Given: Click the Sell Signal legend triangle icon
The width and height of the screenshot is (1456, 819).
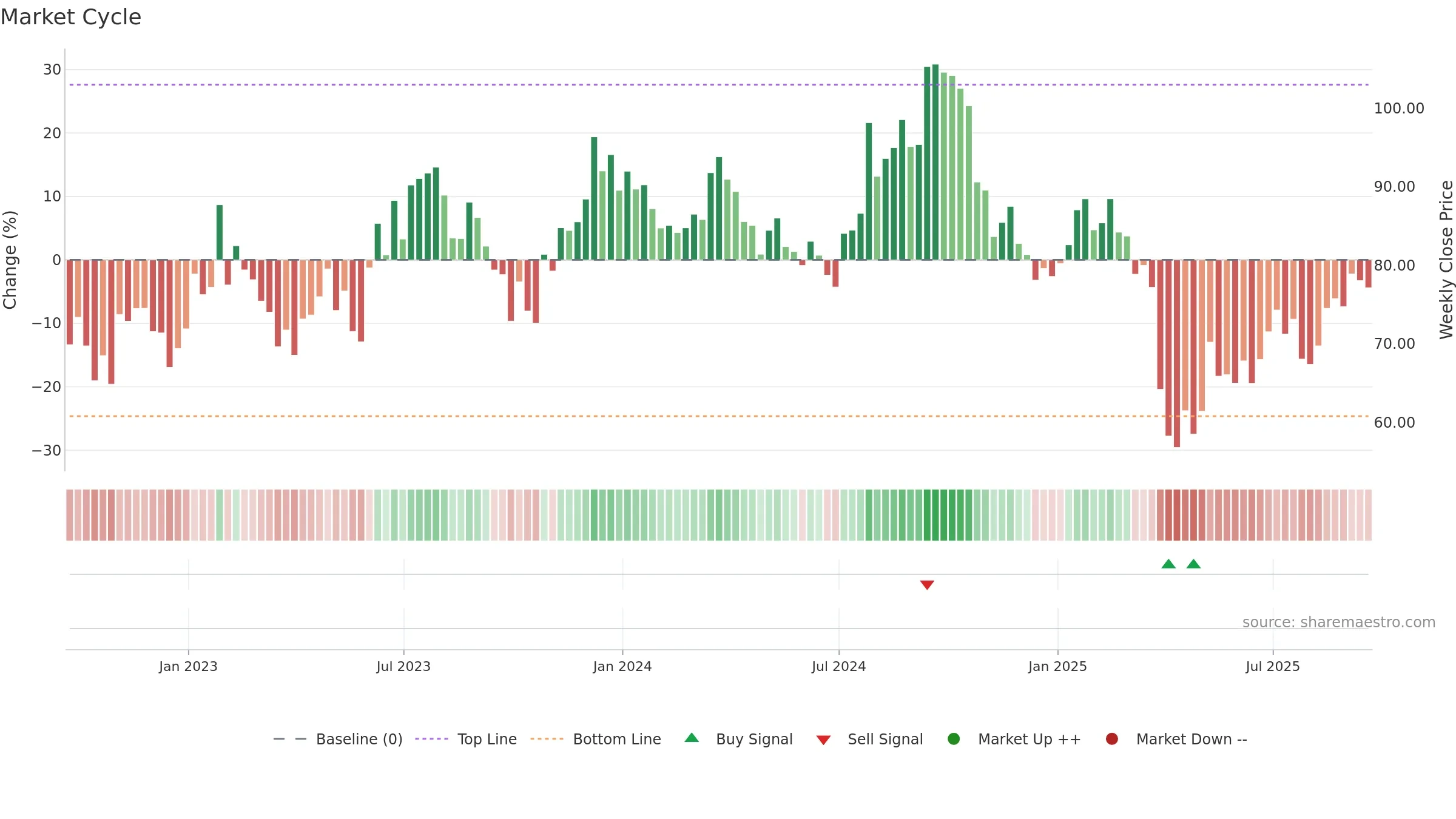Looking at the screenshot, I should click(x=823, y=740).
